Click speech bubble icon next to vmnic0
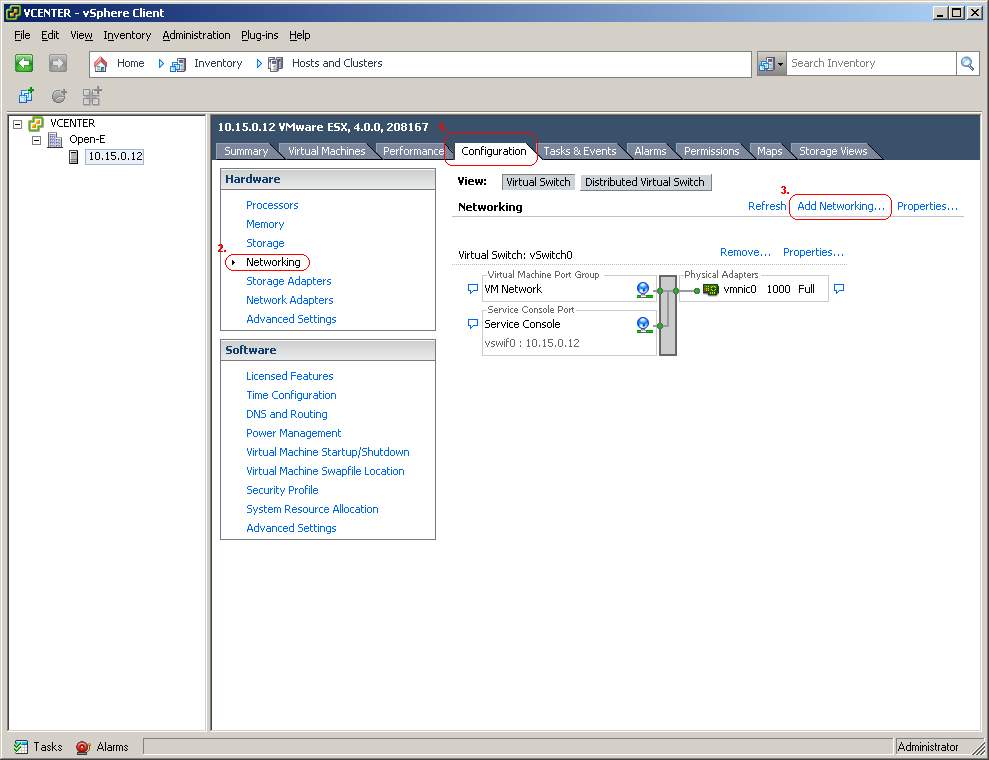989x760 pixels. click(839, 289)
